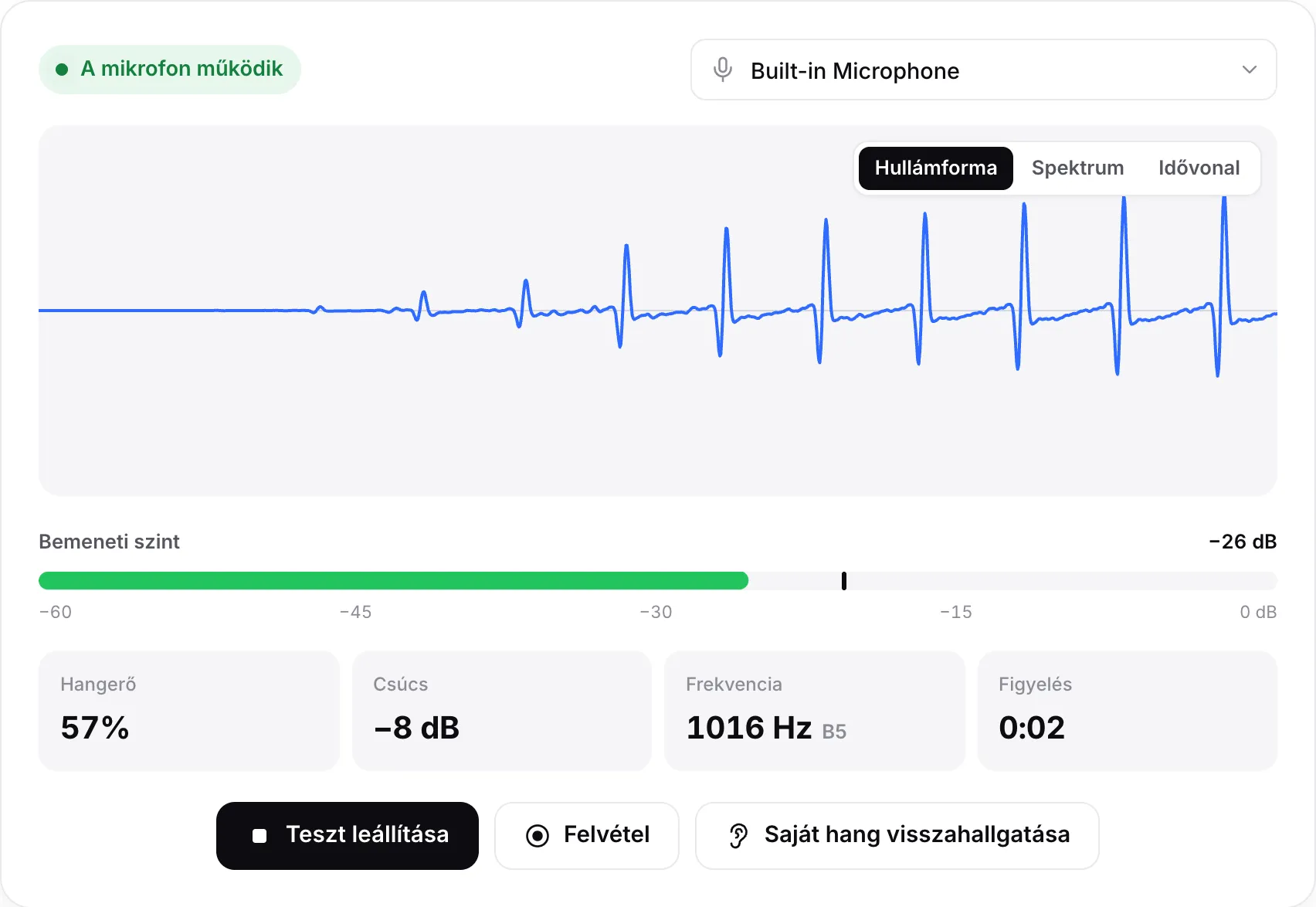Image resolution: width=1316 pixels, height=907 pixels.
Task: Click the 'B5' note label
Action: coord(834,732)
